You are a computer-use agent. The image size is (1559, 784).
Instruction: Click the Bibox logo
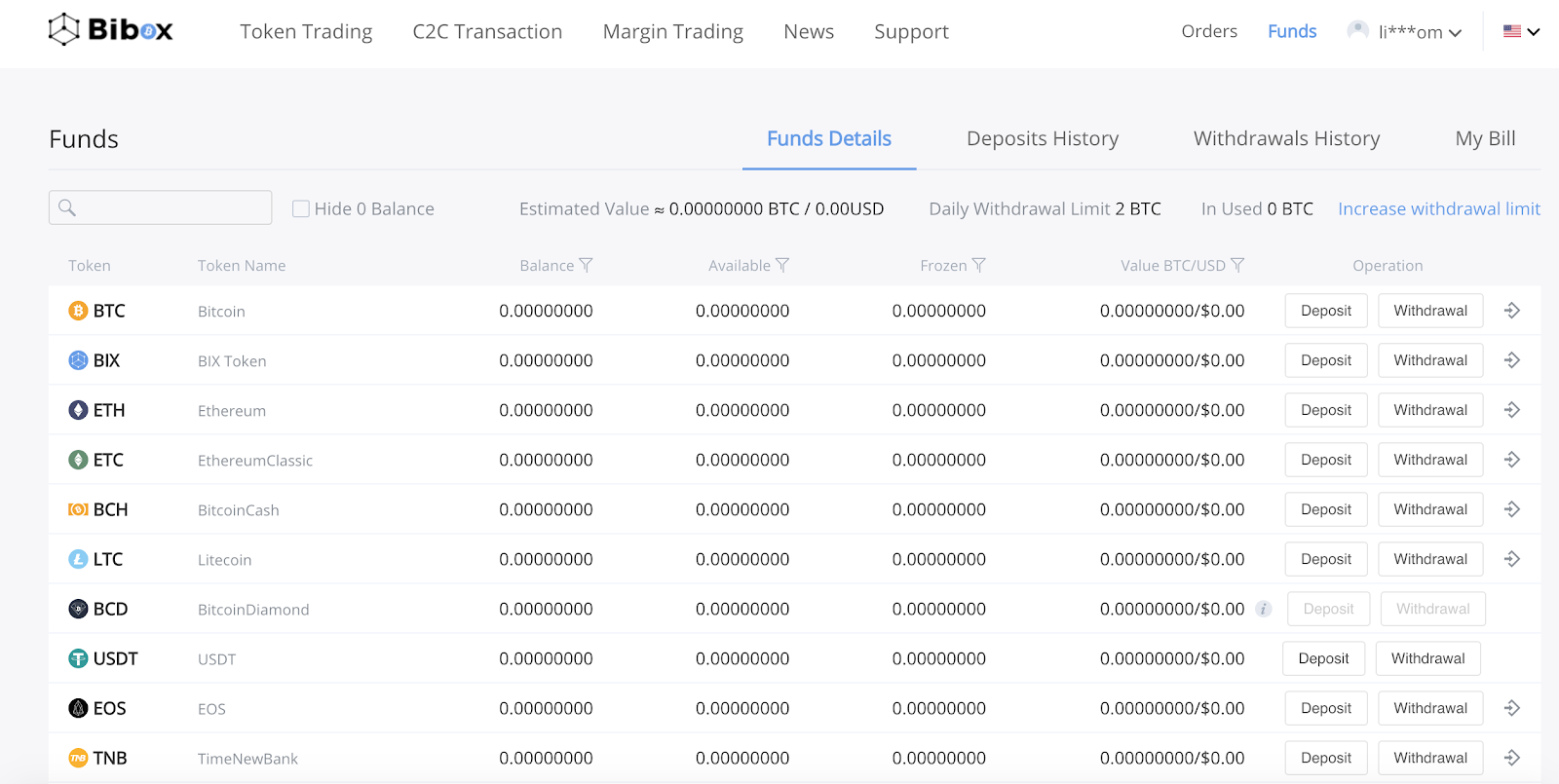pos(110,30)
